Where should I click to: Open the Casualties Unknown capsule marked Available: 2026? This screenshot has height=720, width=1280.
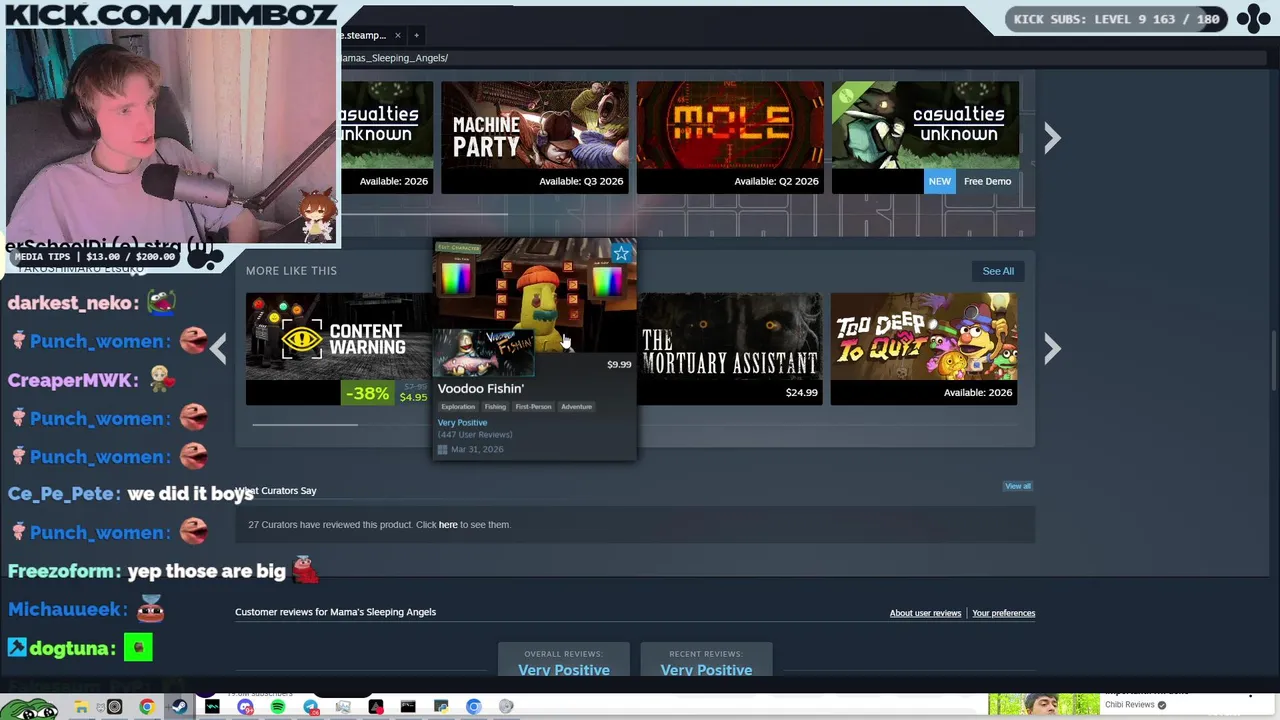coord(387,137)
